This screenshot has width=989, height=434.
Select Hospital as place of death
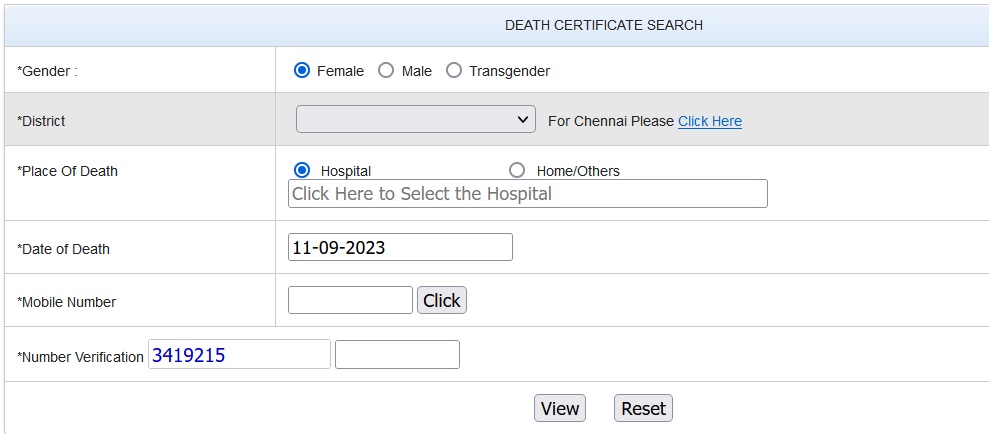click(x=303, y=170)
